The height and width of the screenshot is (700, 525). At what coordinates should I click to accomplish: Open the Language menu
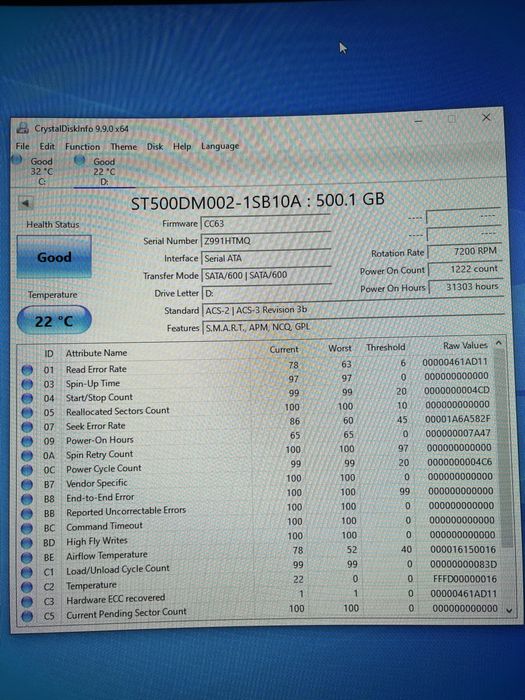(220, 146)
